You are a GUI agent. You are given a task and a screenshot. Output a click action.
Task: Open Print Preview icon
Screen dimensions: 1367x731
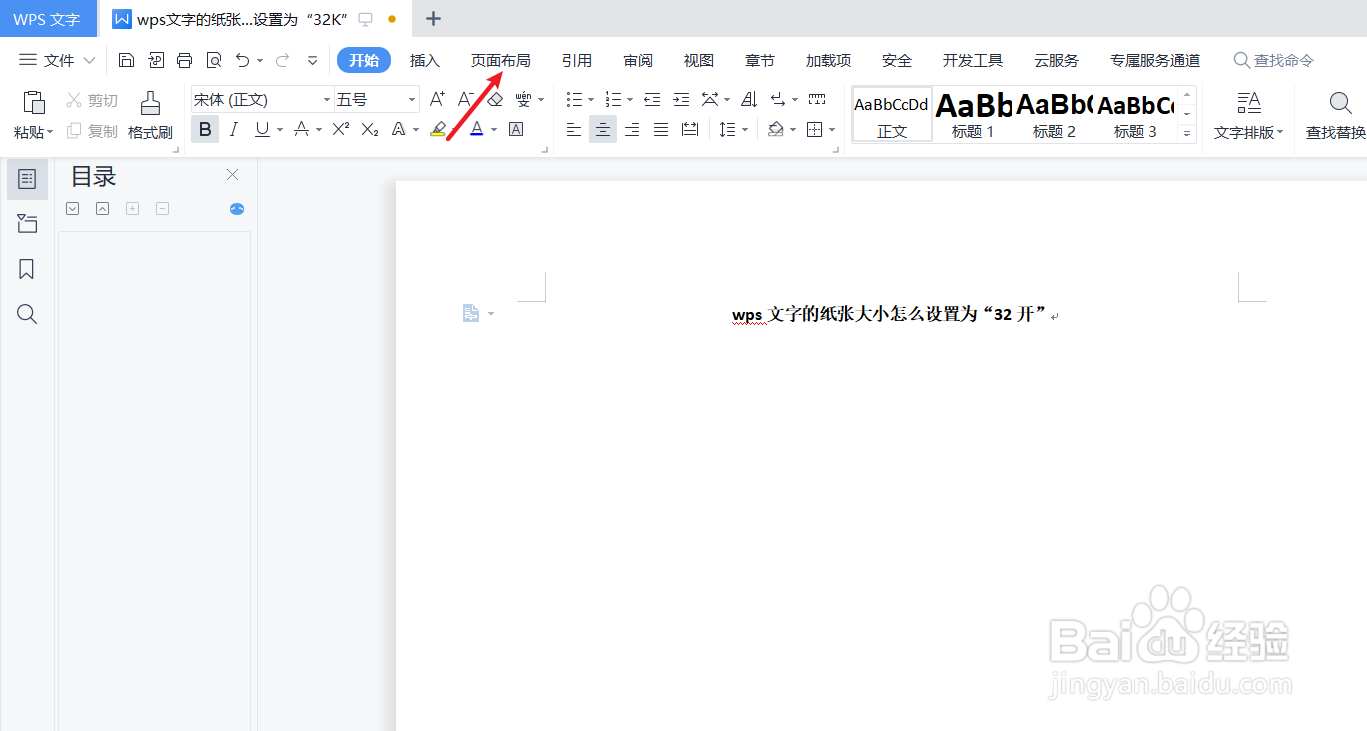coord(213,60)
